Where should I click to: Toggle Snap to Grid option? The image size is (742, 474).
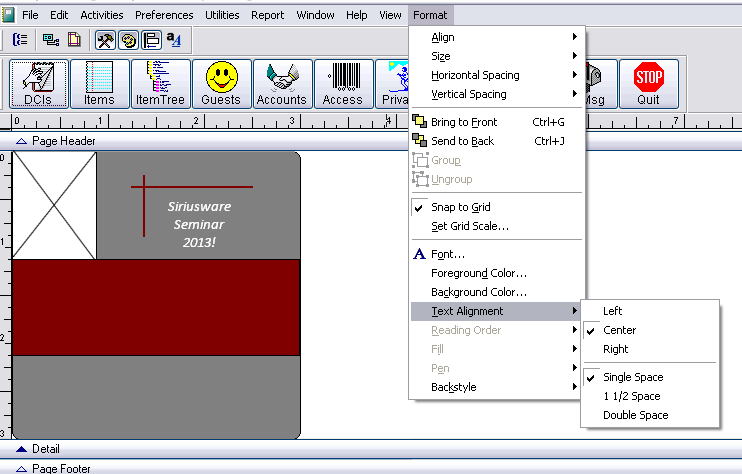495,207
